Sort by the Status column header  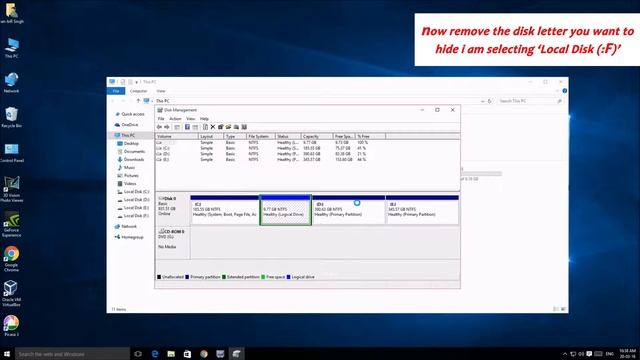[288, 136]
